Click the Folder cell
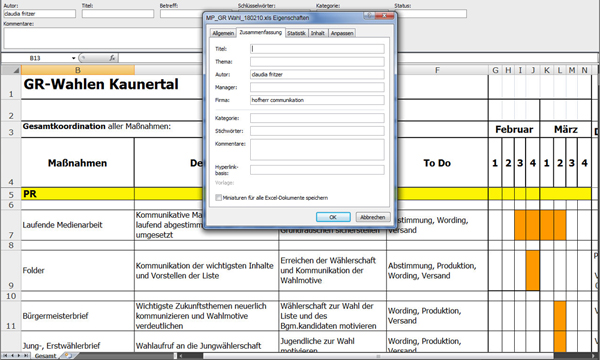Viewport: 600px width, 360px height. click(x=78, y=270)
